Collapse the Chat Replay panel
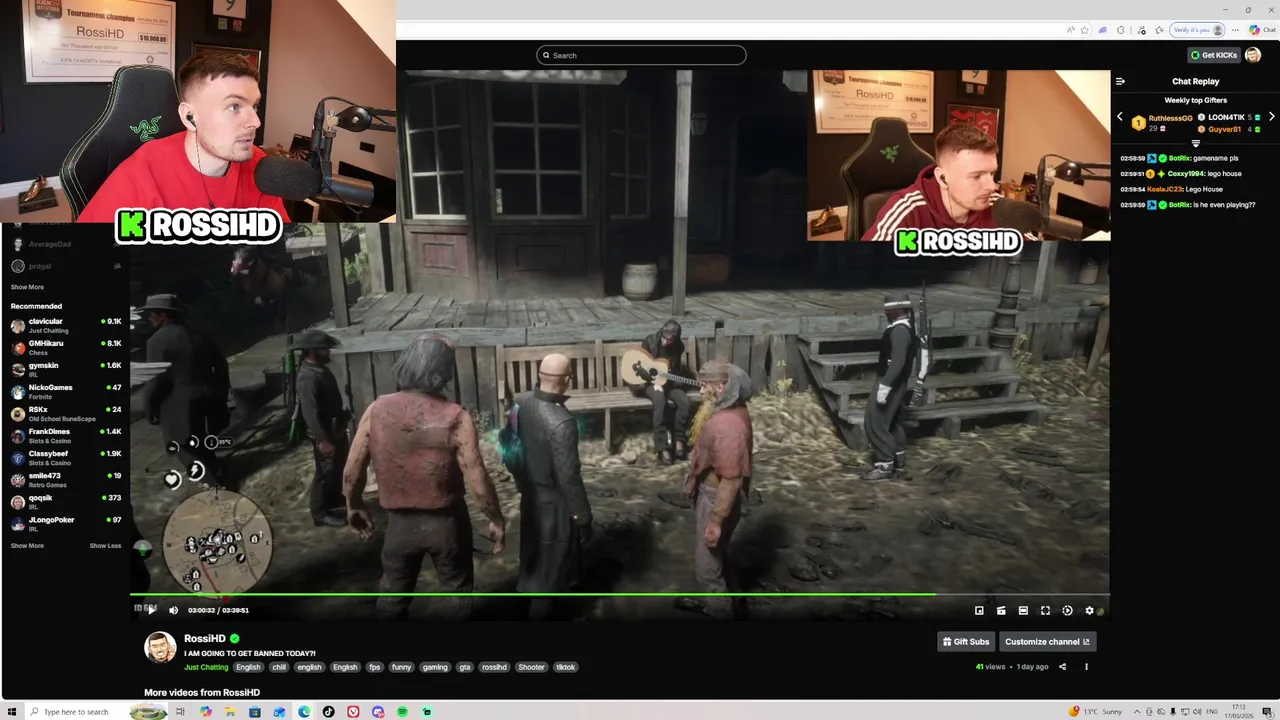This screenshot has width=1280, height=720. coord(1121,82)
